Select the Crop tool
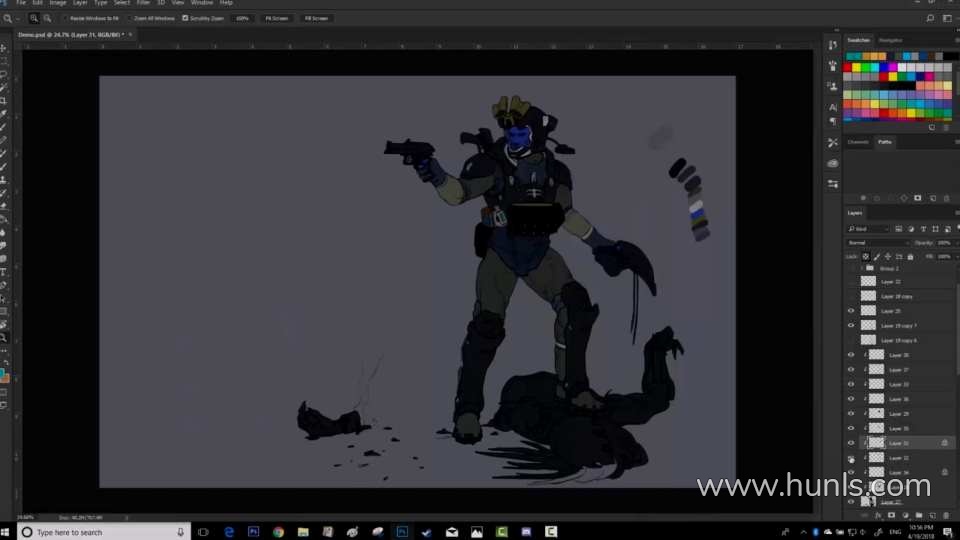The image size is (960, 540). (4, 101)
